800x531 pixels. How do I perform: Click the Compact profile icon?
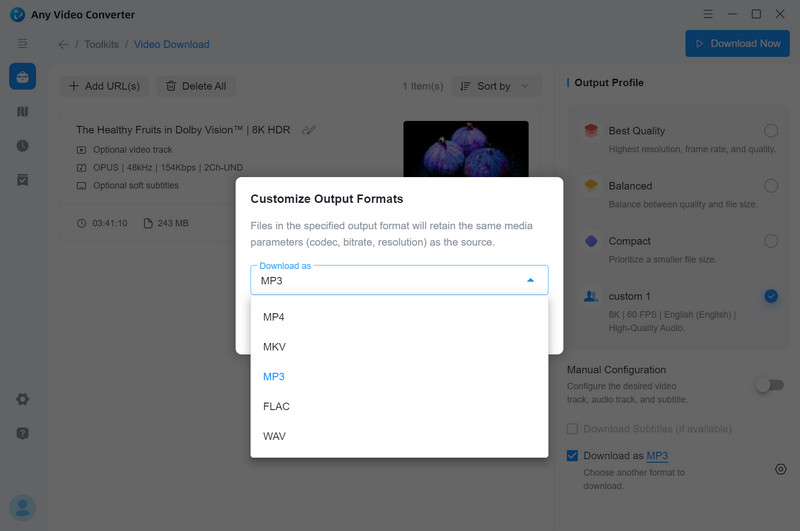point(591,241)
